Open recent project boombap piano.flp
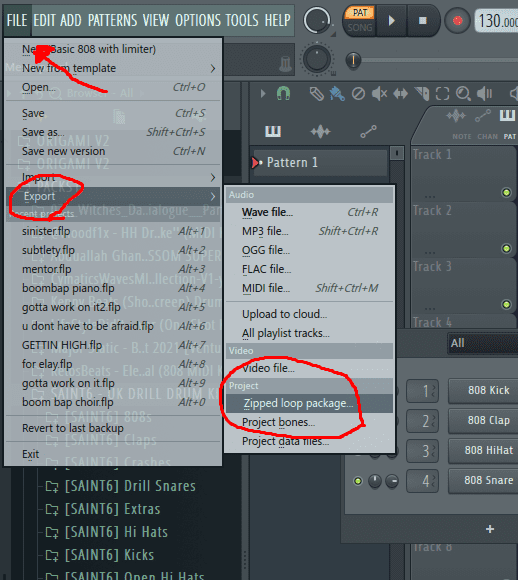518x580 pixels. [x=113, y=288]
